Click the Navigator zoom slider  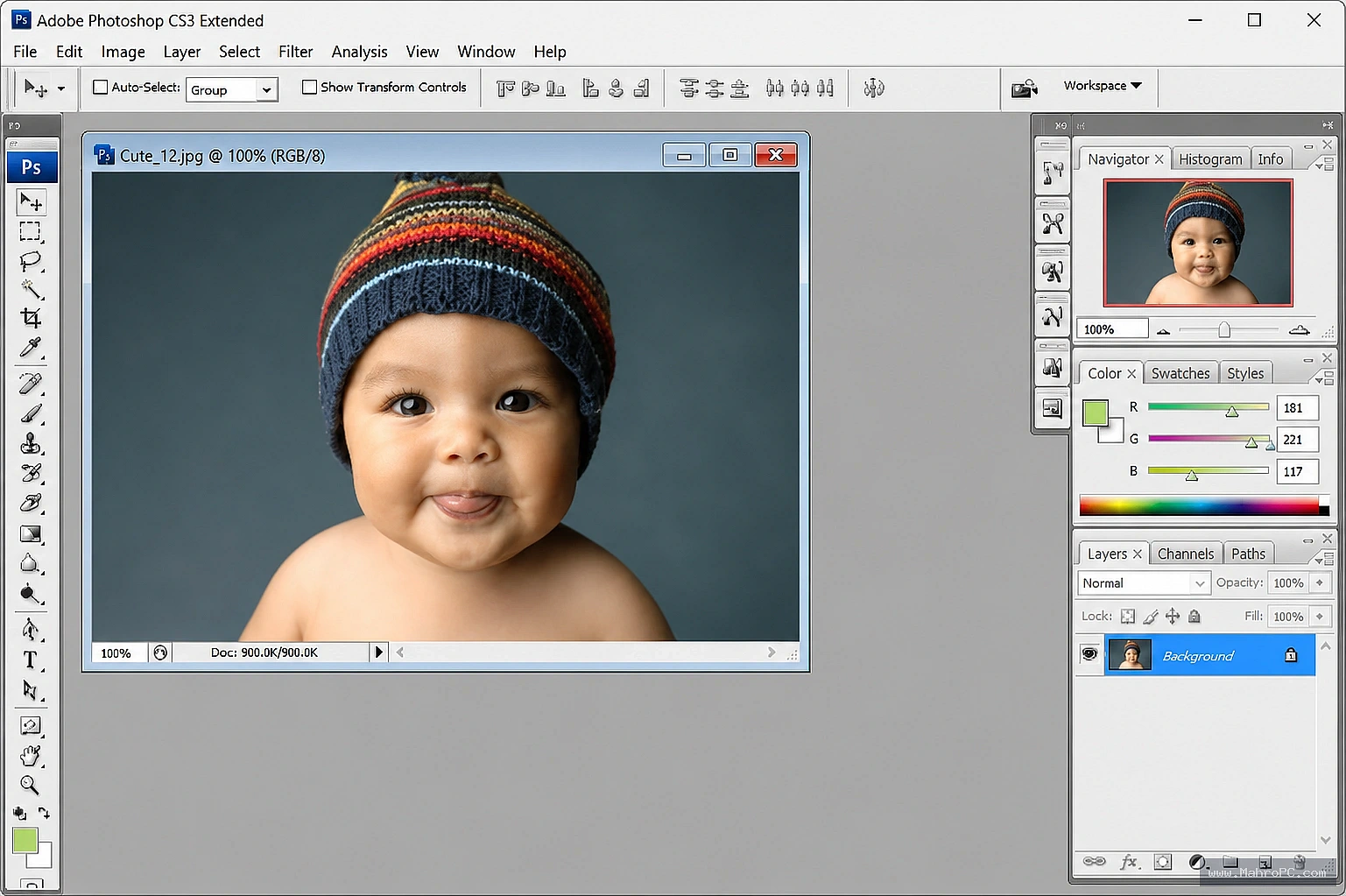click(1224, 330)
